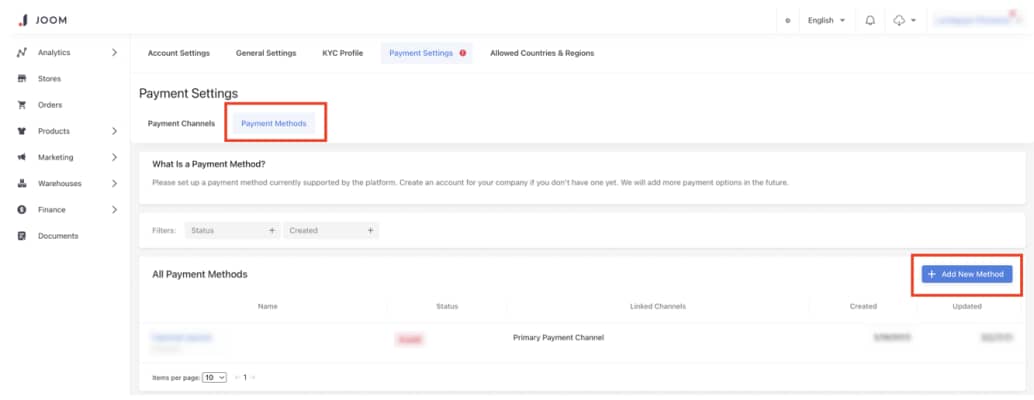Expand the Products sidebar submenu
Screen dimensions: 1034x400
tap(114, 131)
